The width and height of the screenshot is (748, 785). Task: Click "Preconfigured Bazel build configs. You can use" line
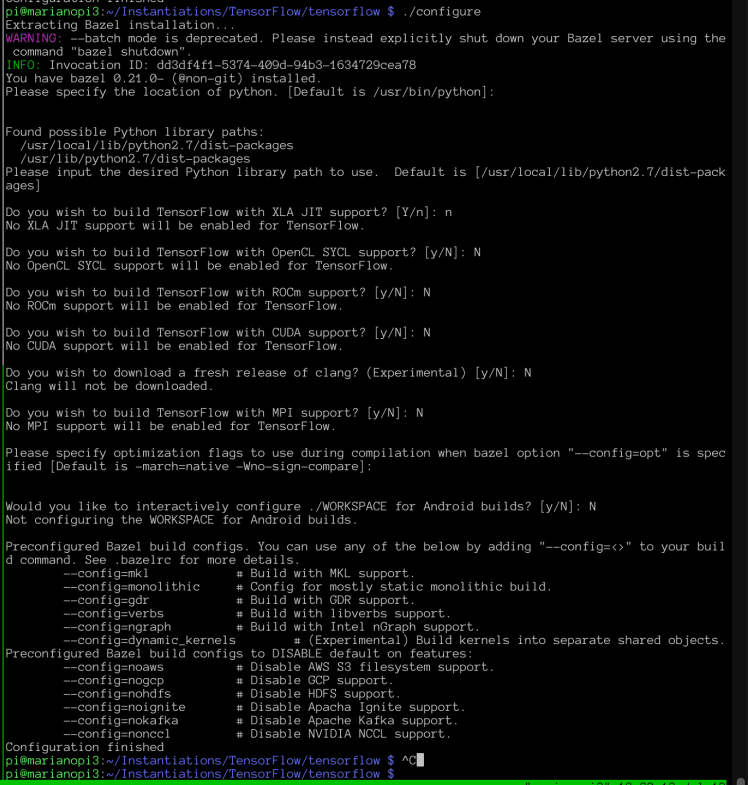[x=365, y=547]
